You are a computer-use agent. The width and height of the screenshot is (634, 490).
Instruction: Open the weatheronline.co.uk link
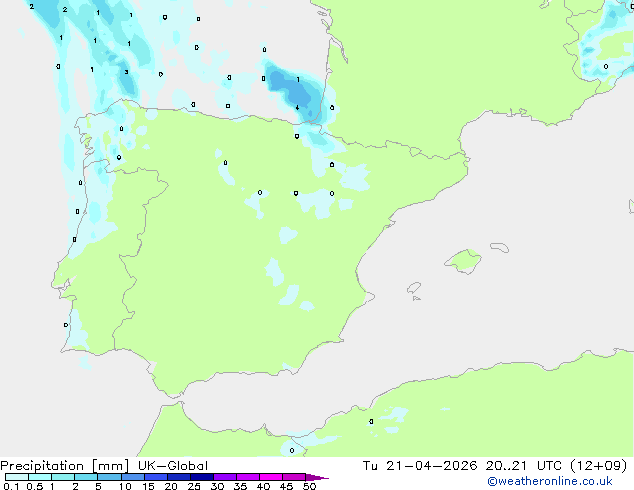click(550, 481)
